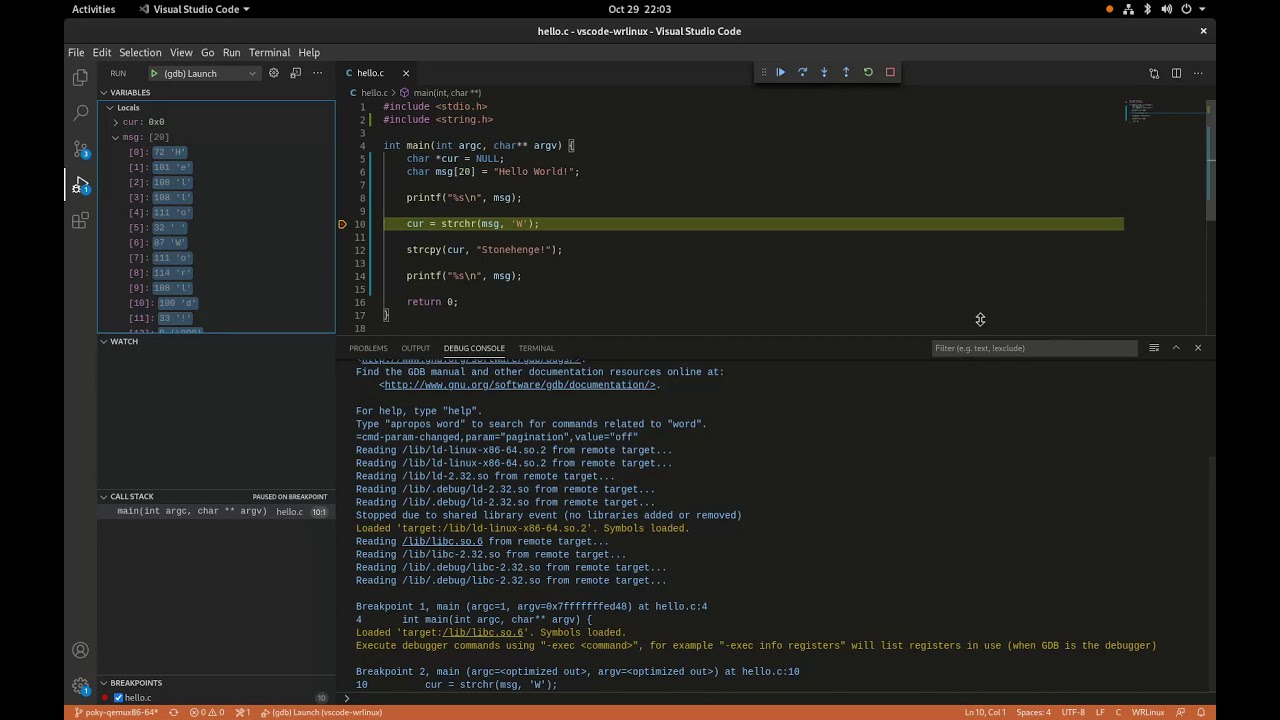Click the editor minimap
This screenshot has width=1280, height=720.
1163,110
